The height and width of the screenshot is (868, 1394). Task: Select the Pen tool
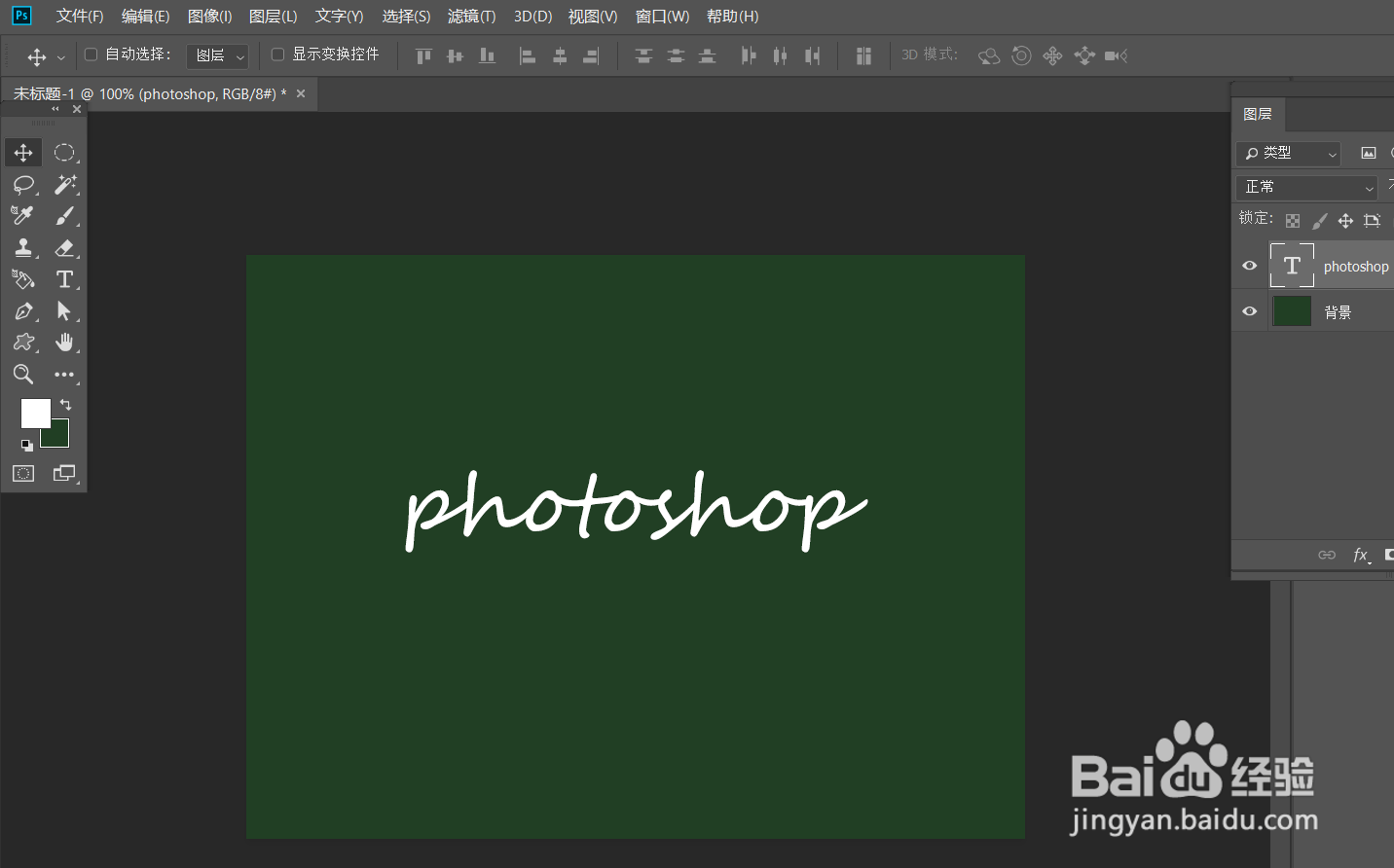[x=23, y=311]
